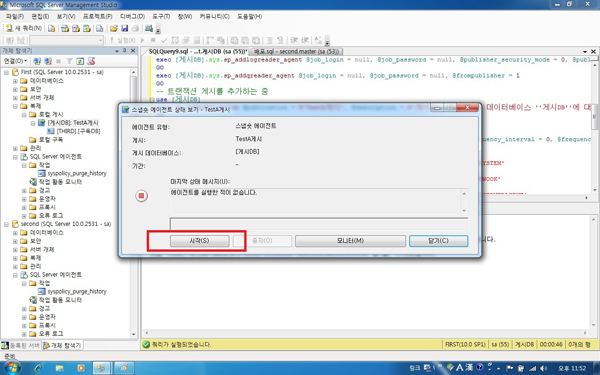
Task: Select the 로컬 구독 folder under First server
Action: [51, 140]
